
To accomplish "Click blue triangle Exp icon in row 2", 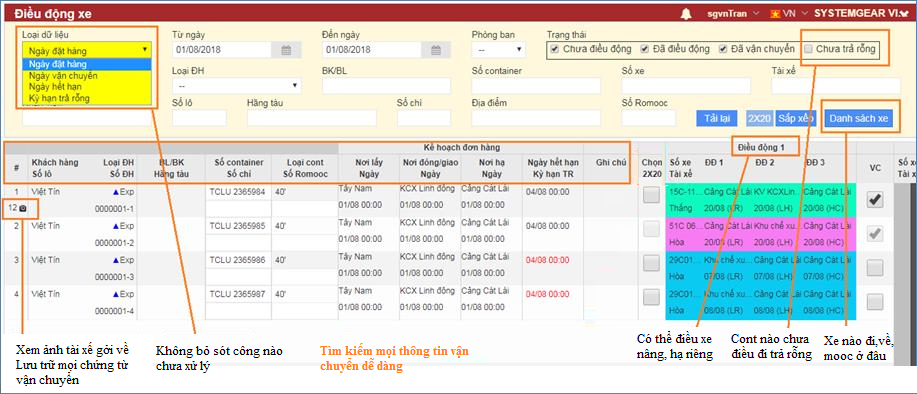I will (116, 225).
